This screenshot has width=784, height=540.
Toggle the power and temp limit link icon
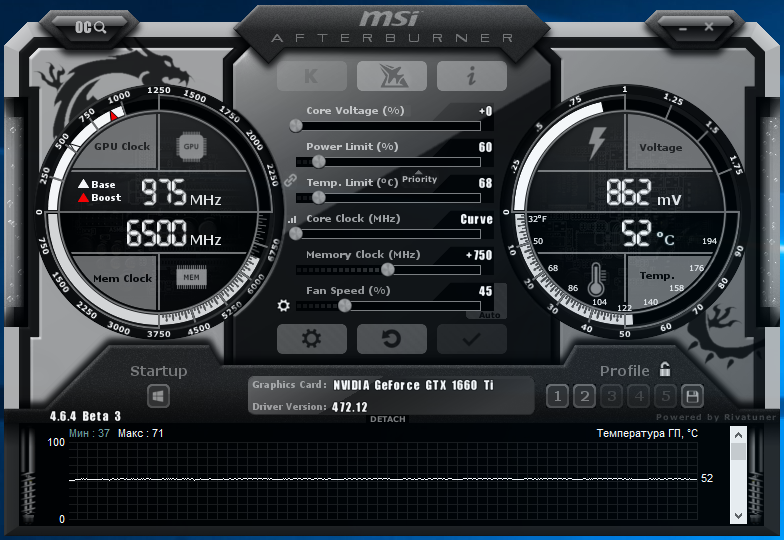coord(290,180)
